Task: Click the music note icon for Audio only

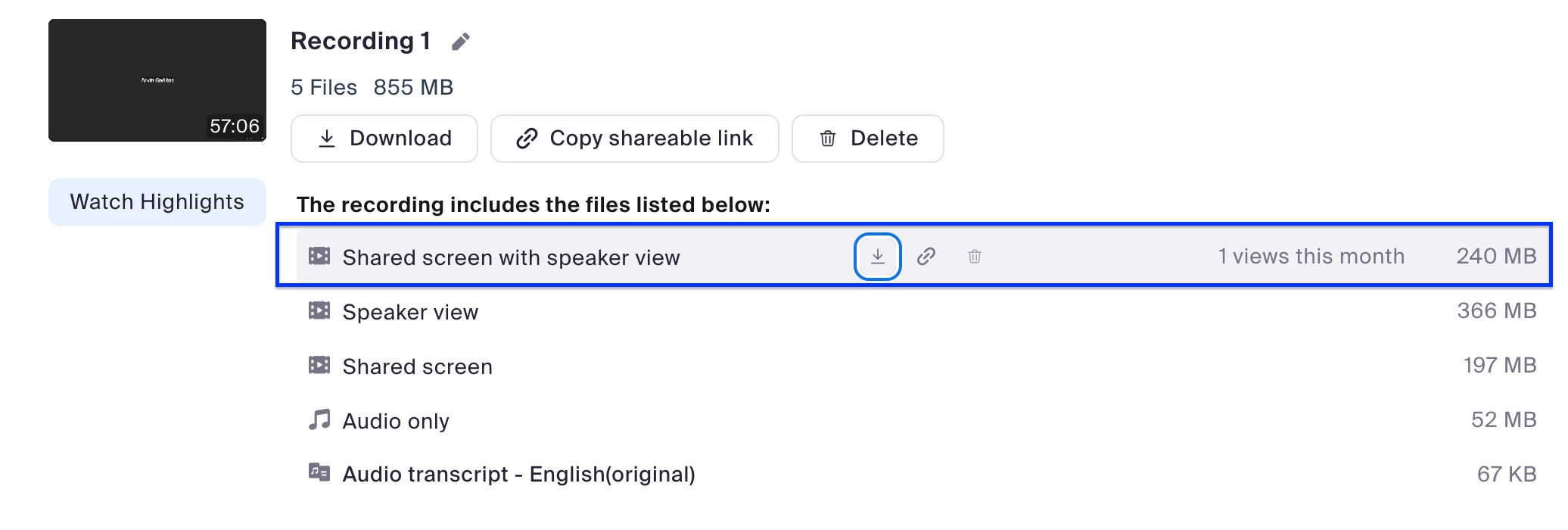Action: [x=319, y=420]
